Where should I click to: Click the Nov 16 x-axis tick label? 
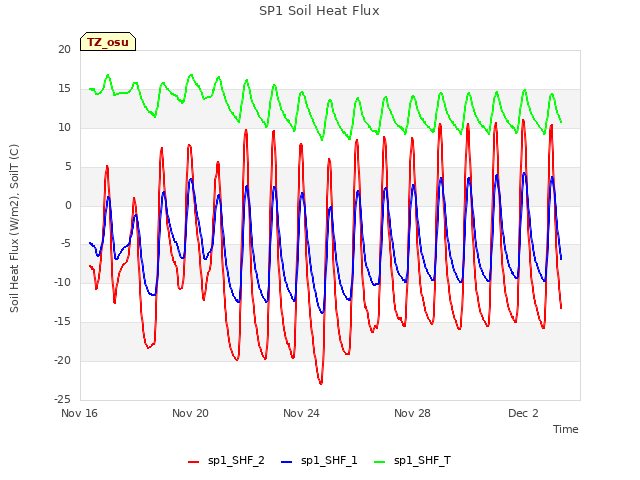point(79,413)
